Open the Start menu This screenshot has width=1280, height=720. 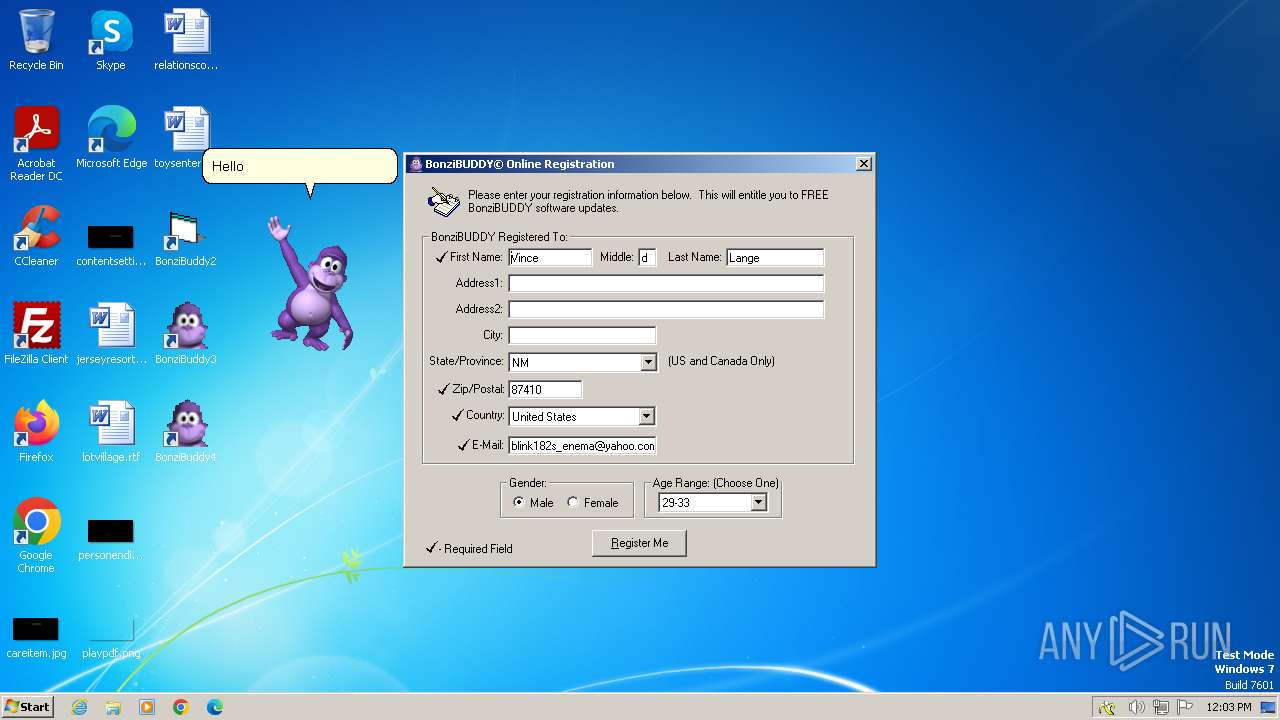(27, 707)
